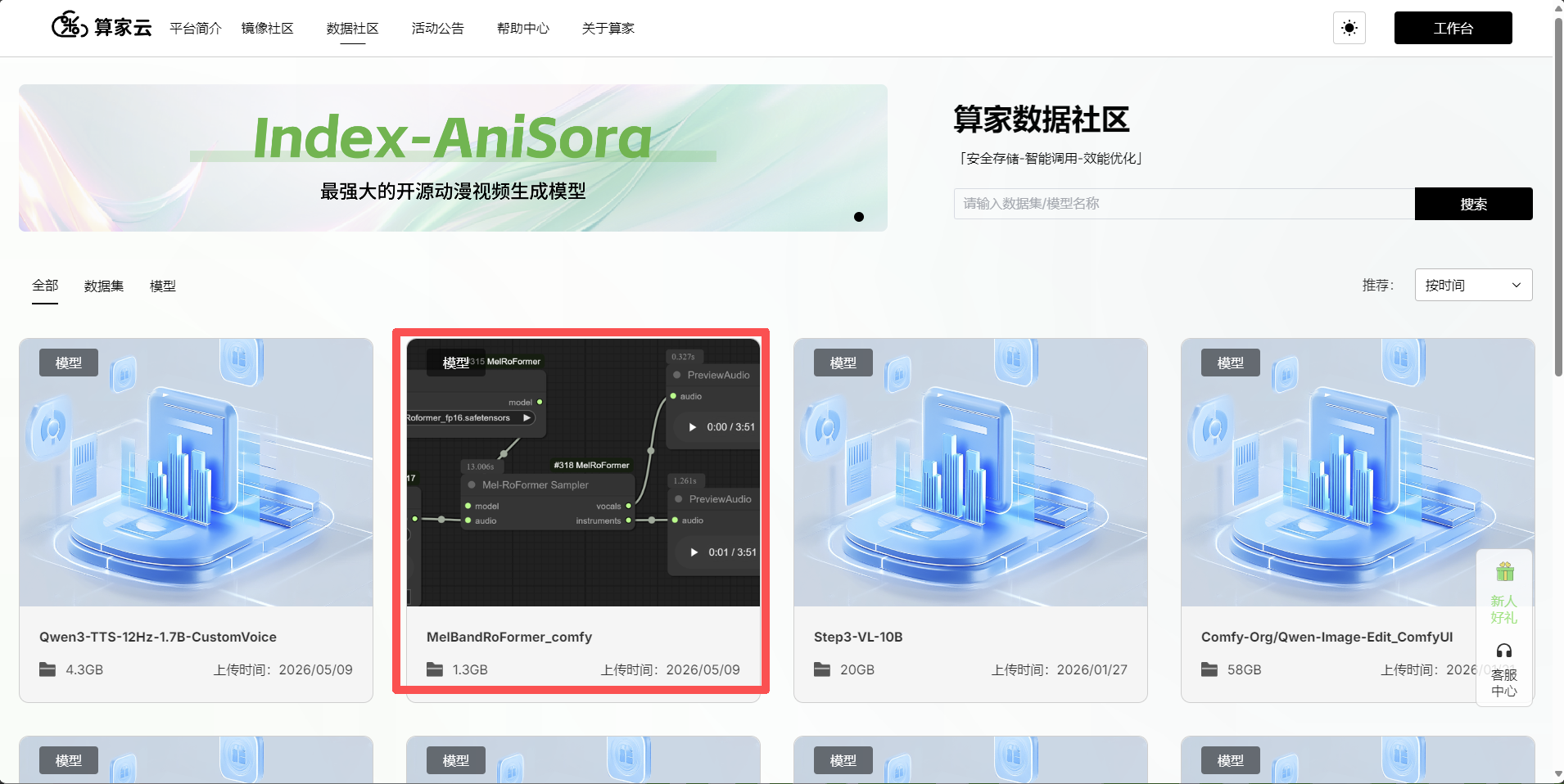Open the Step3-VL-10B title link
The width and height of the screenshot is (1564, 784).
point(858,637)
